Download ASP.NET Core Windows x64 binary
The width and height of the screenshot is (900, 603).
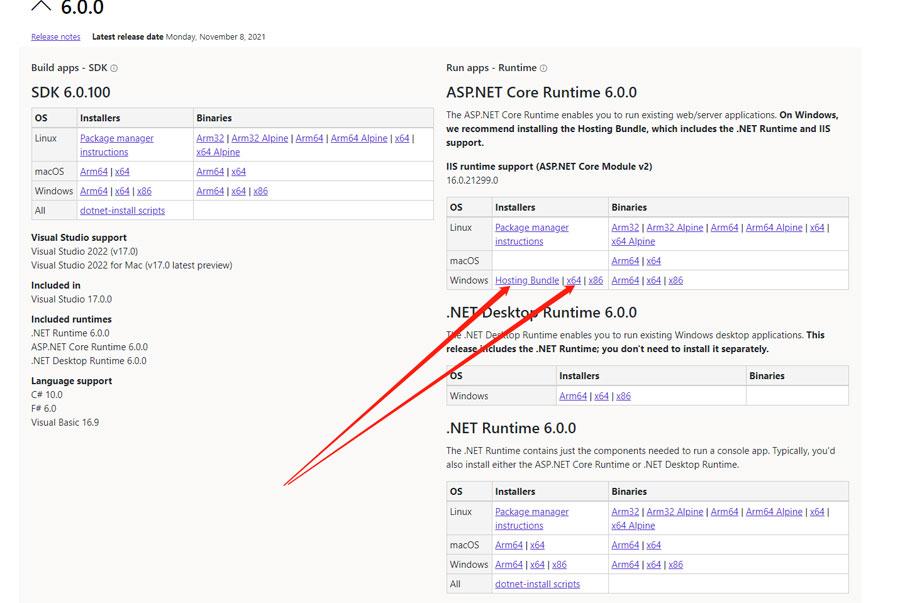click(654, 281)
